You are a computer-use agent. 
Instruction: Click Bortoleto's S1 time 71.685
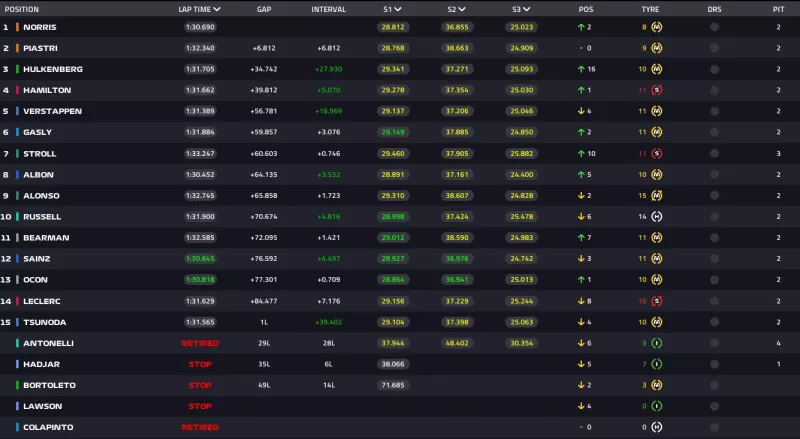coord(392,385)
